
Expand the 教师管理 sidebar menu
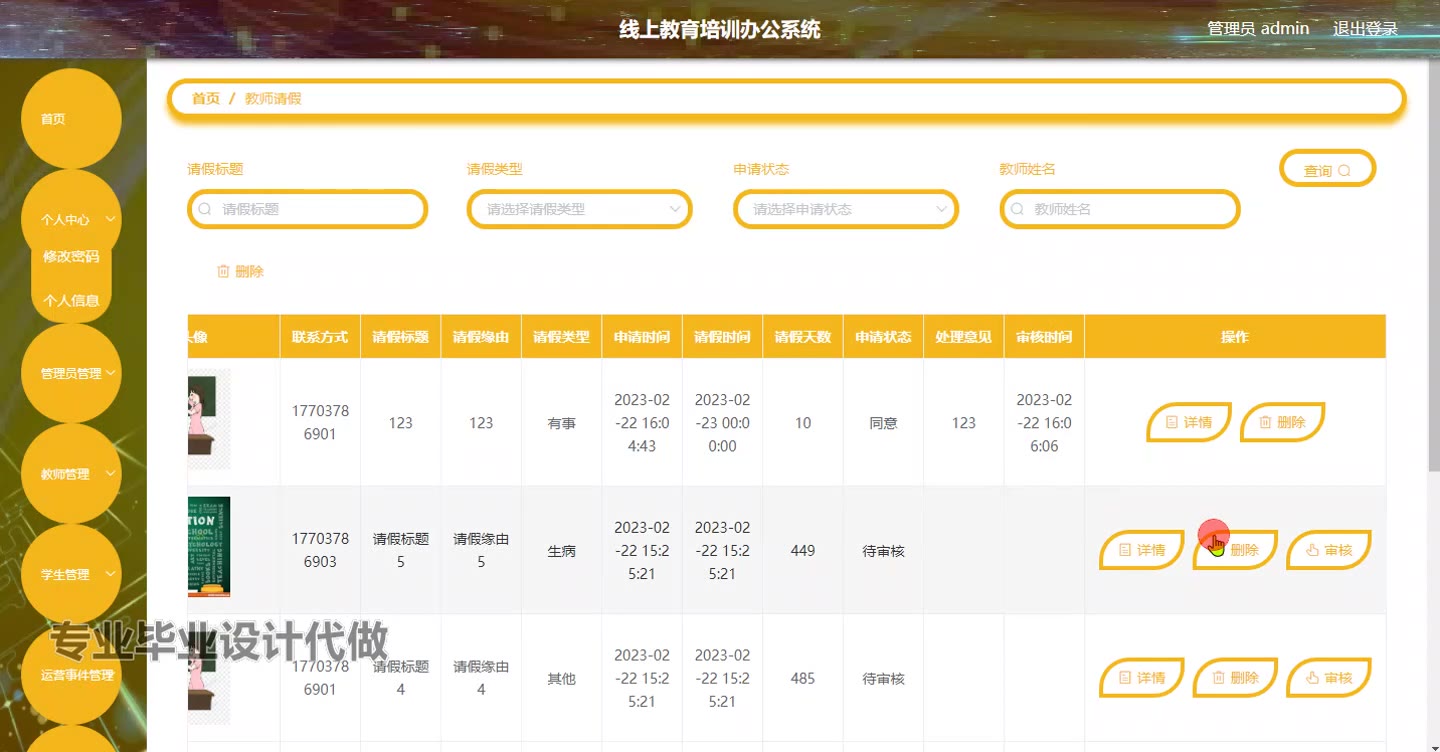71,474
